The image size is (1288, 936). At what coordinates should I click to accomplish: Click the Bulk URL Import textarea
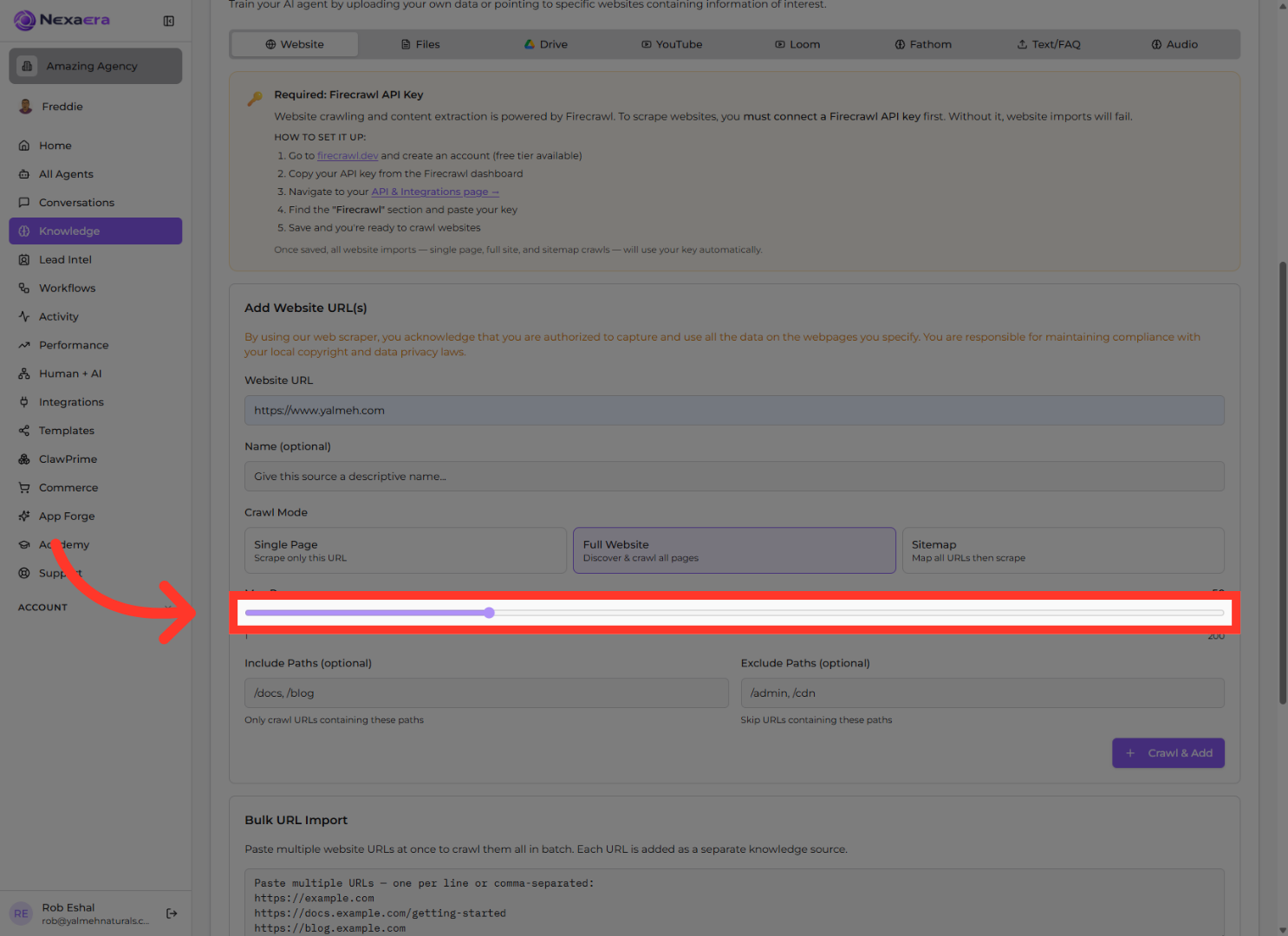point(734,902)
